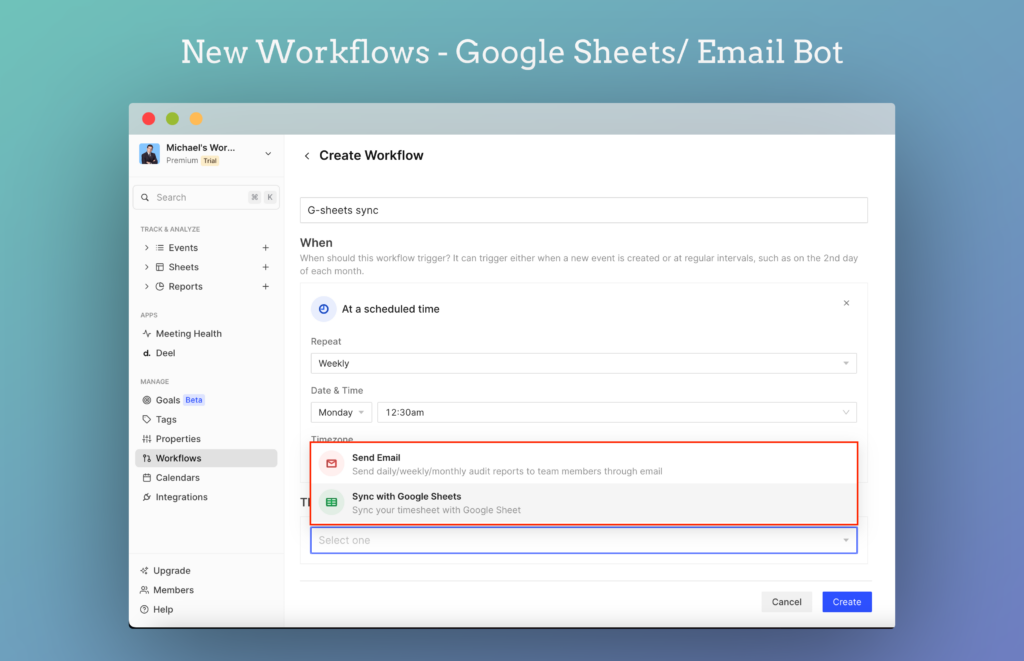Click the Google Sheets green icon
1024x661 pixels.
(x=332, y=502)
